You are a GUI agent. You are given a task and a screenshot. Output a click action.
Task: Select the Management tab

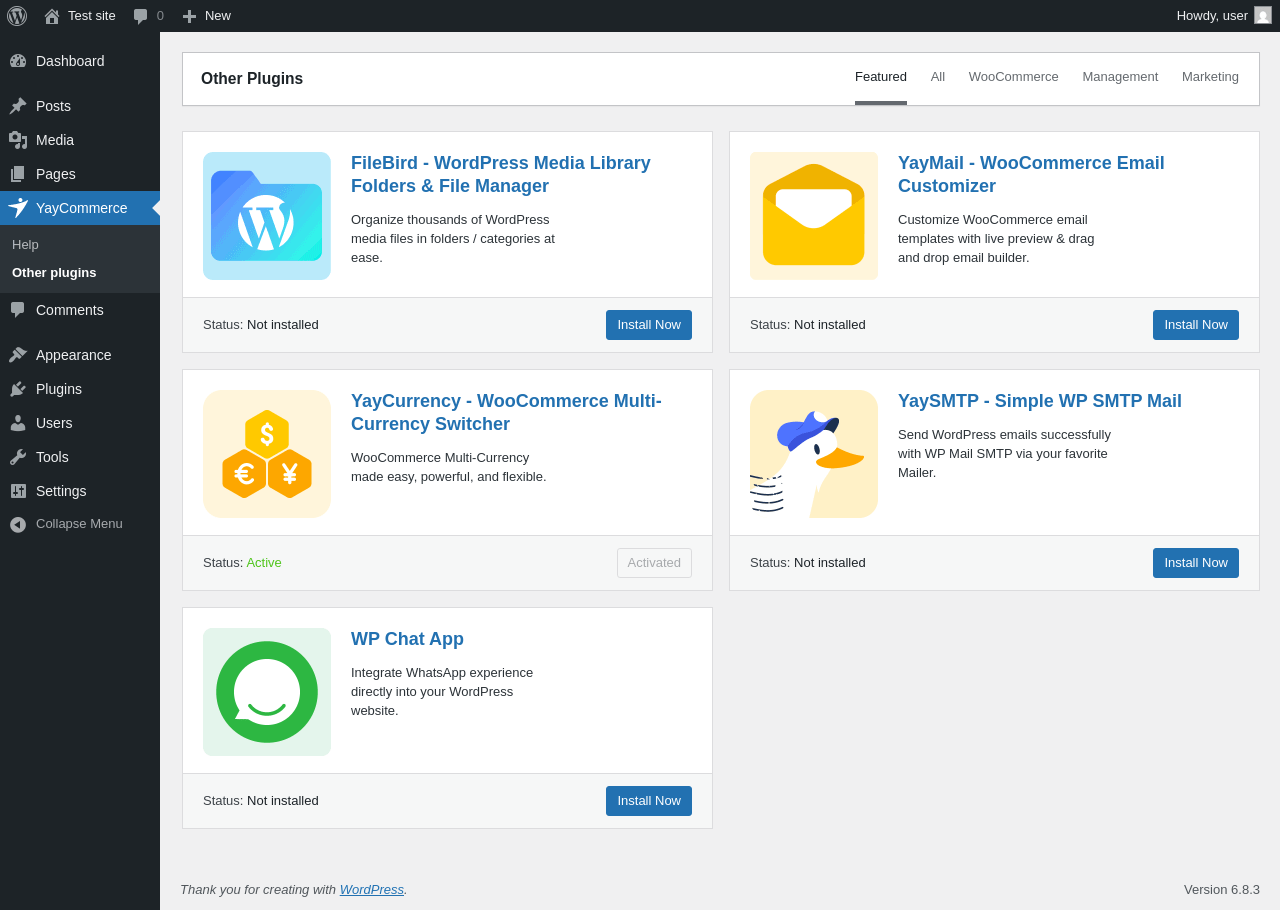(x=1120, y=77)
